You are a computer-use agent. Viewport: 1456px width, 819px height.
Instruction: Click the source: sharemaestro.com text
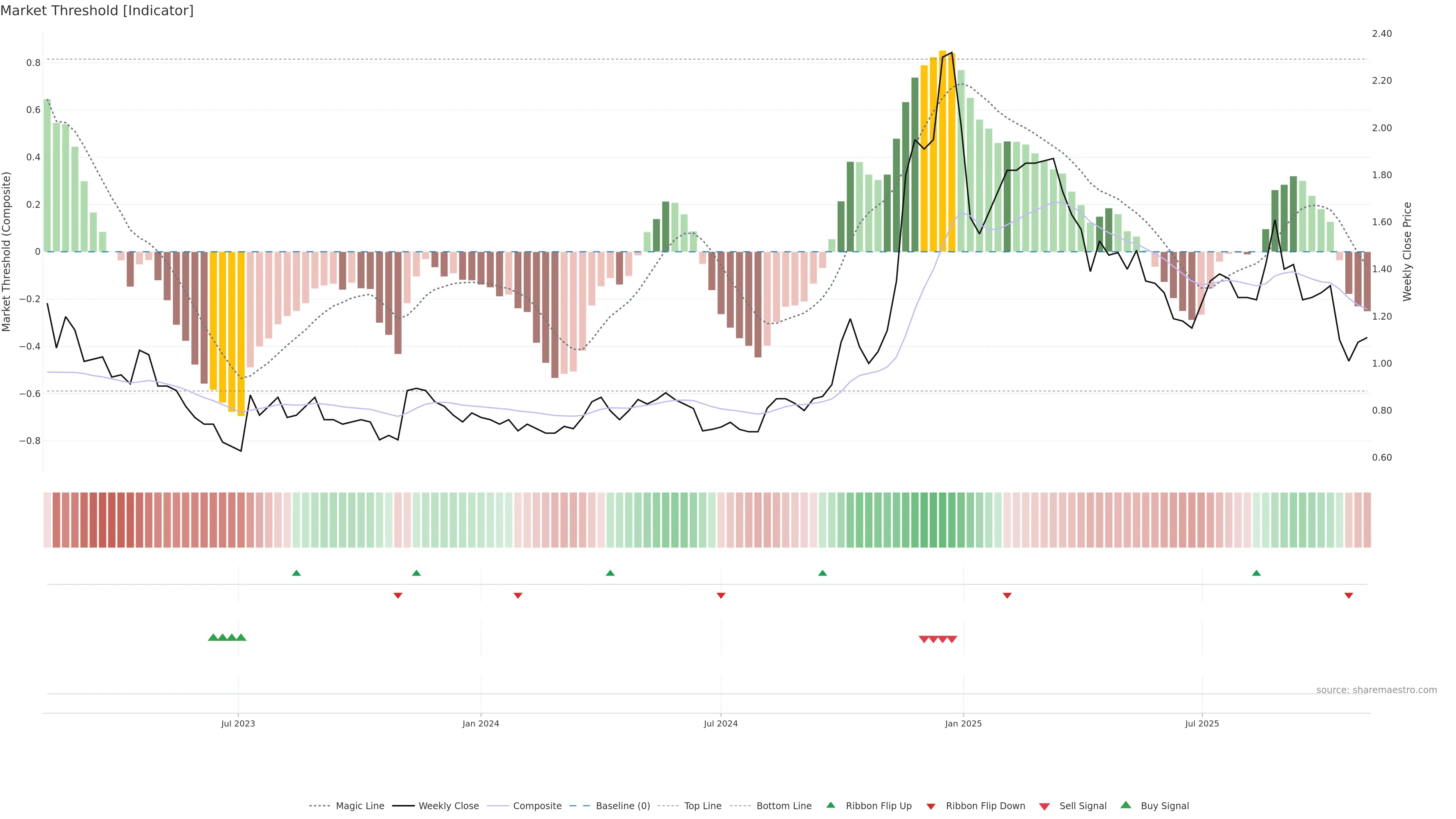[1376, 690]
